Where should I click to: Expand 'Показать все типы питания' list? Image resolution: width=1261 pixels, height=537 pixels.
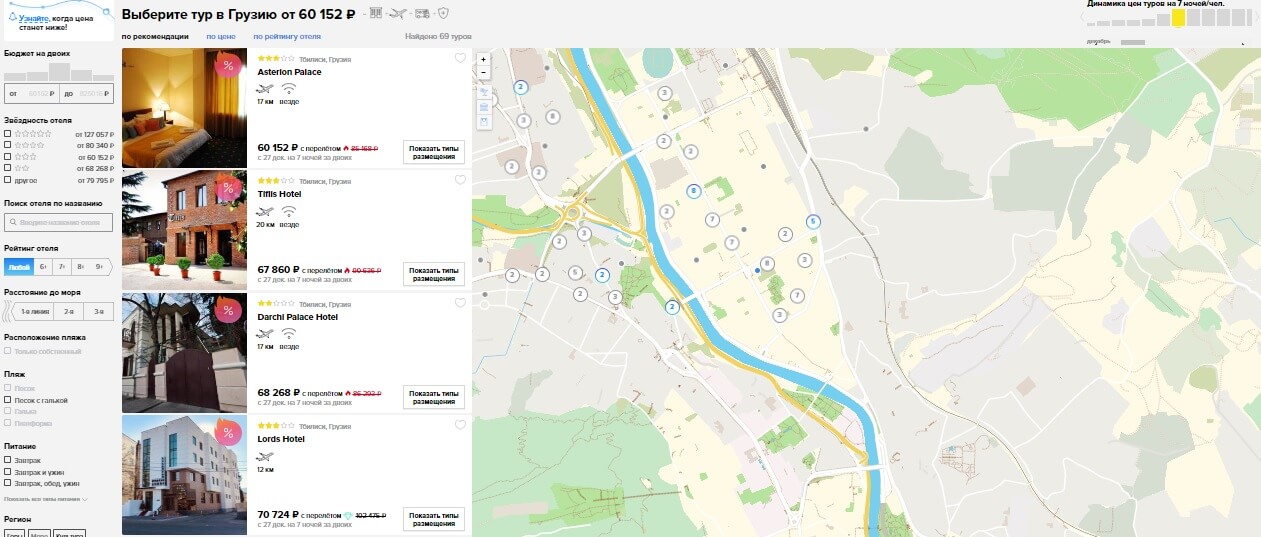[x=46, y=498]
